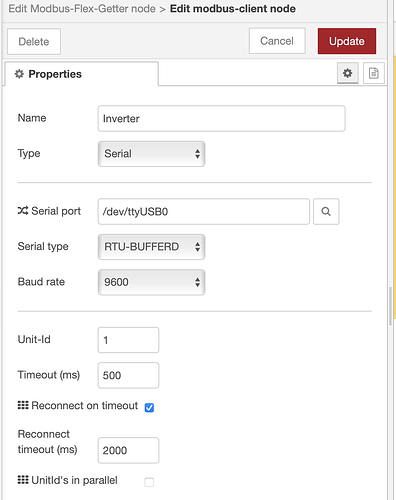Open node settings gear icon
396x500 pixels.
347,73
